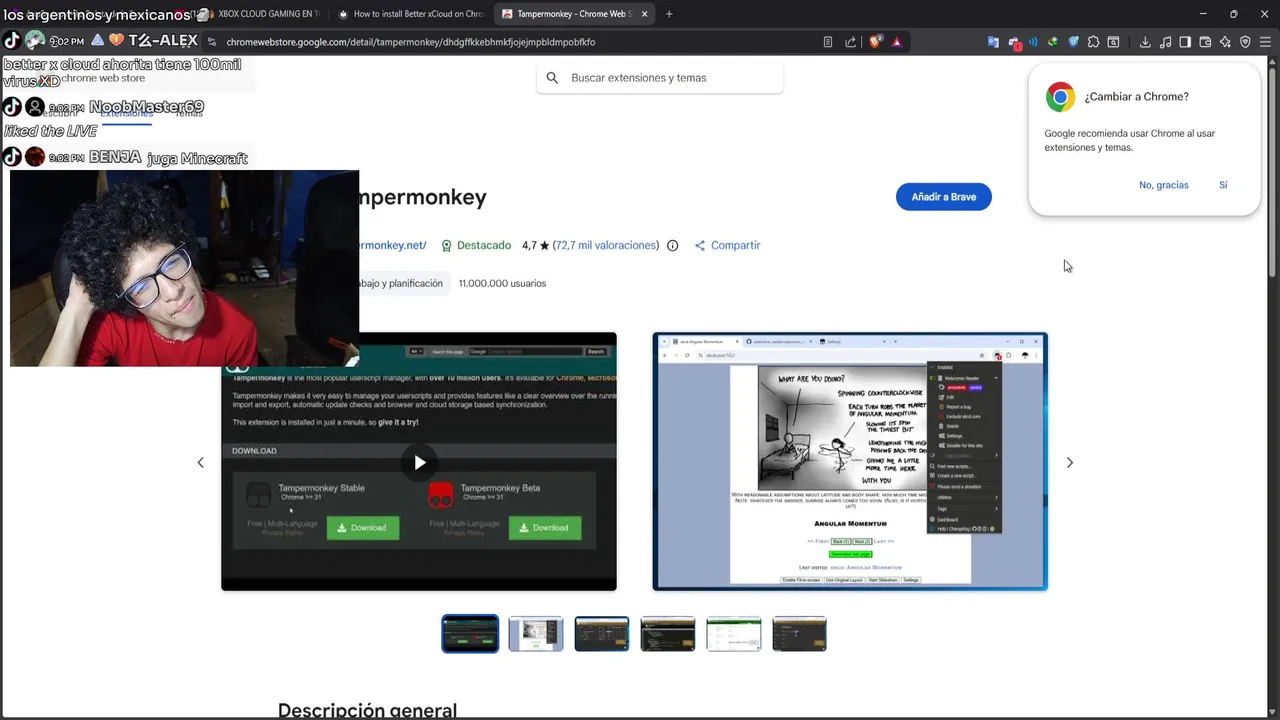Click the address bar URL
1280x720 pixels.
click(x=410, y=42)
